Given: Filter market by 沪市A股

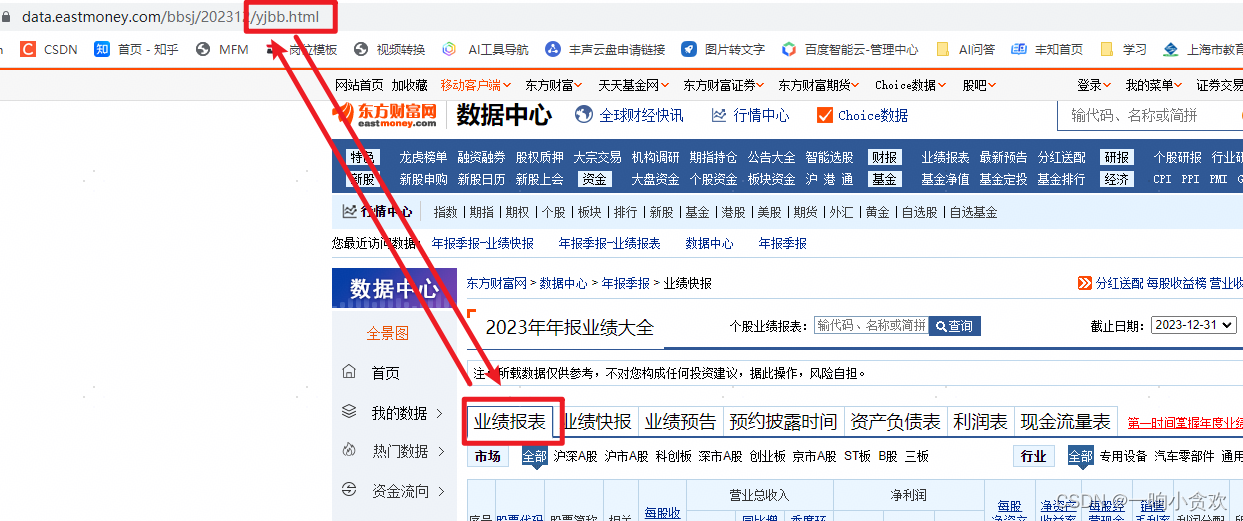Looking at the screenshot, I should 627,456.
